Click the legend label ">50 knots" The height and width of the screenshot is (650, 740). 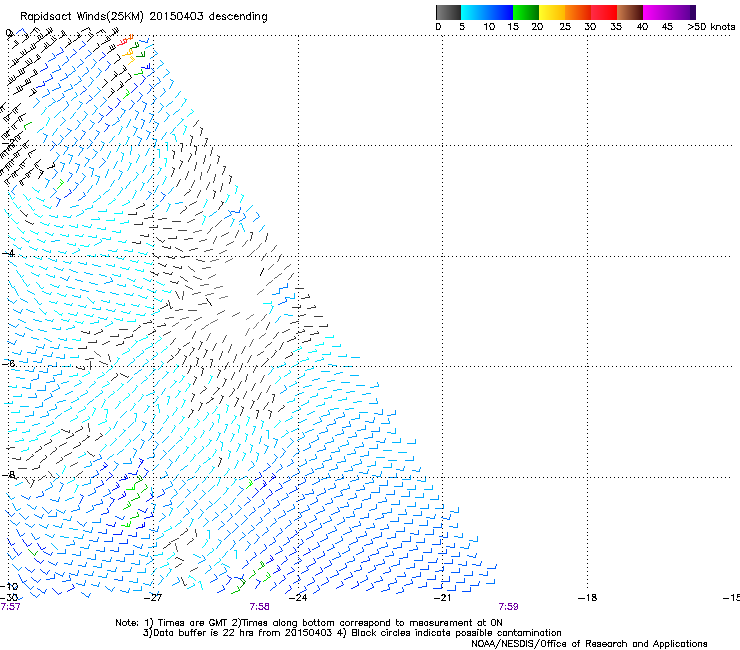[711, 27]
